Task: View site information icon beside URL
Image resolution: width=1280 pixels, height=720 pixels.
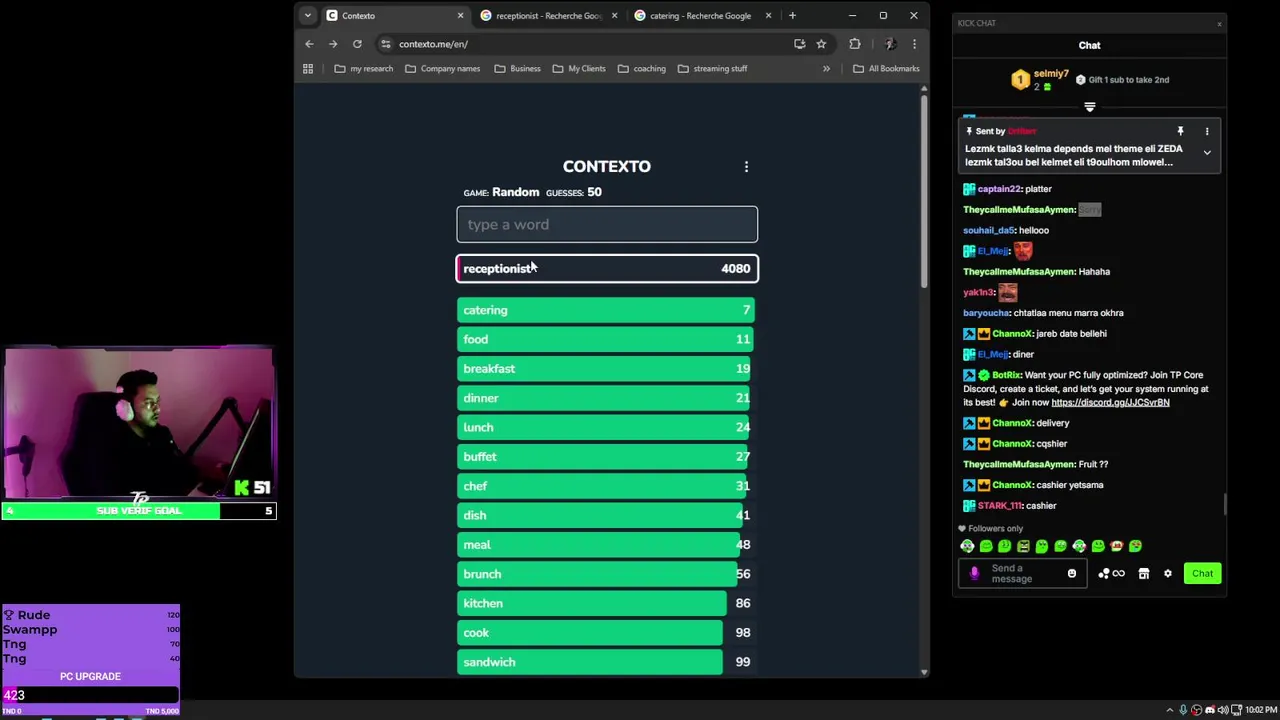Action: click(x=386, y=44)
